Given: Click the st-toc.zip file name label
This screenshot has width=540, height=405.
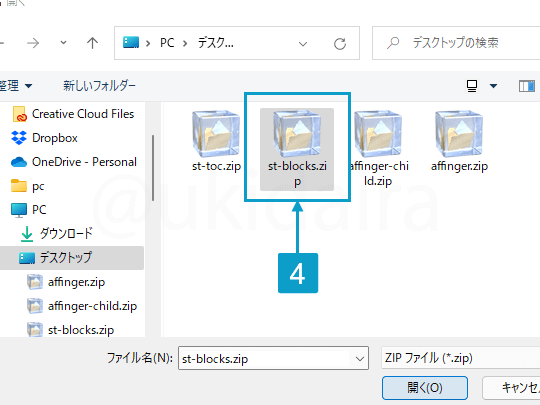Looking at the screenshot, I should (216, 166).
